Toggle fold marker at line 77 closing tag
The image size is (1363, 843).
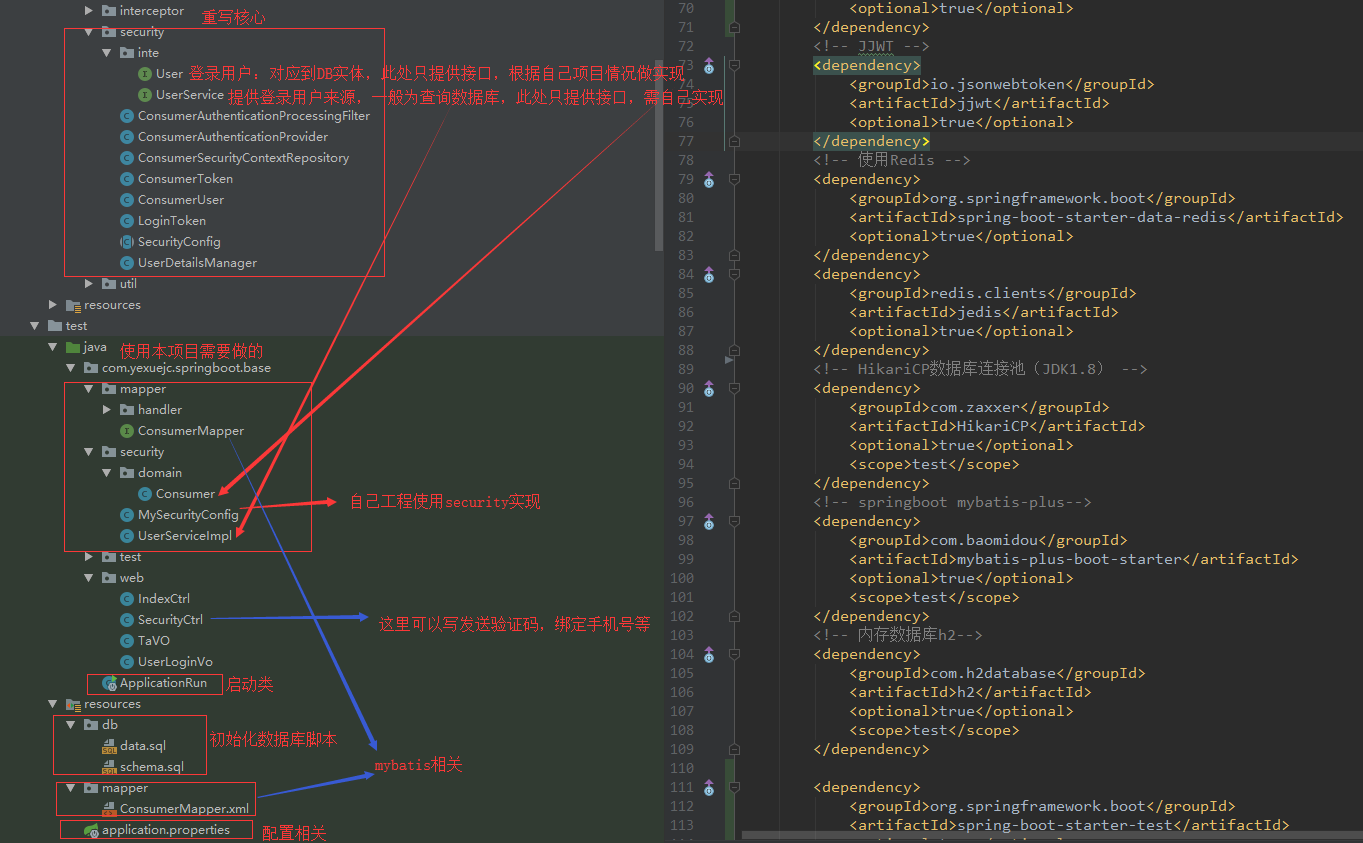[733, 142]
